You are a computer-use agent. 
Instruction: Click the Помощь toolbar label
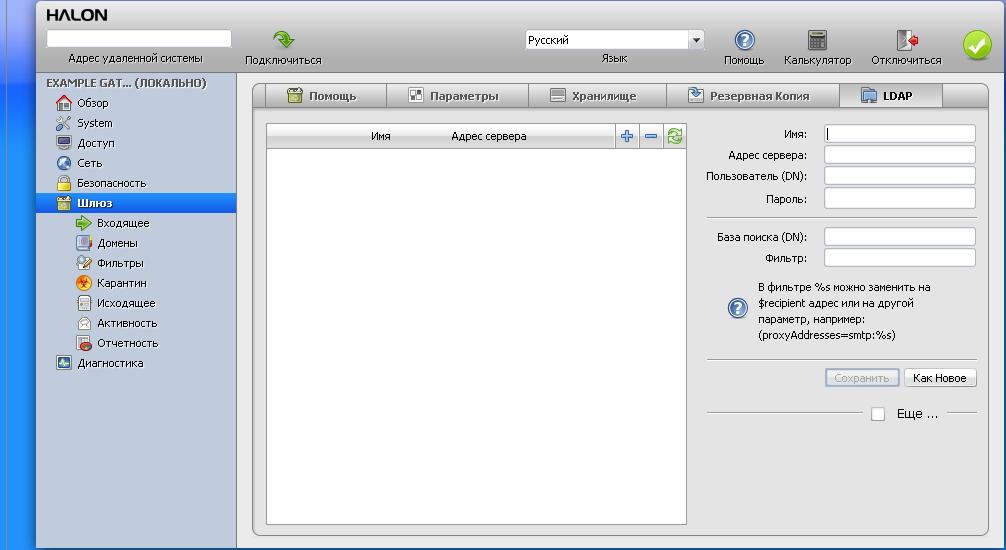(x=744, y=60)
